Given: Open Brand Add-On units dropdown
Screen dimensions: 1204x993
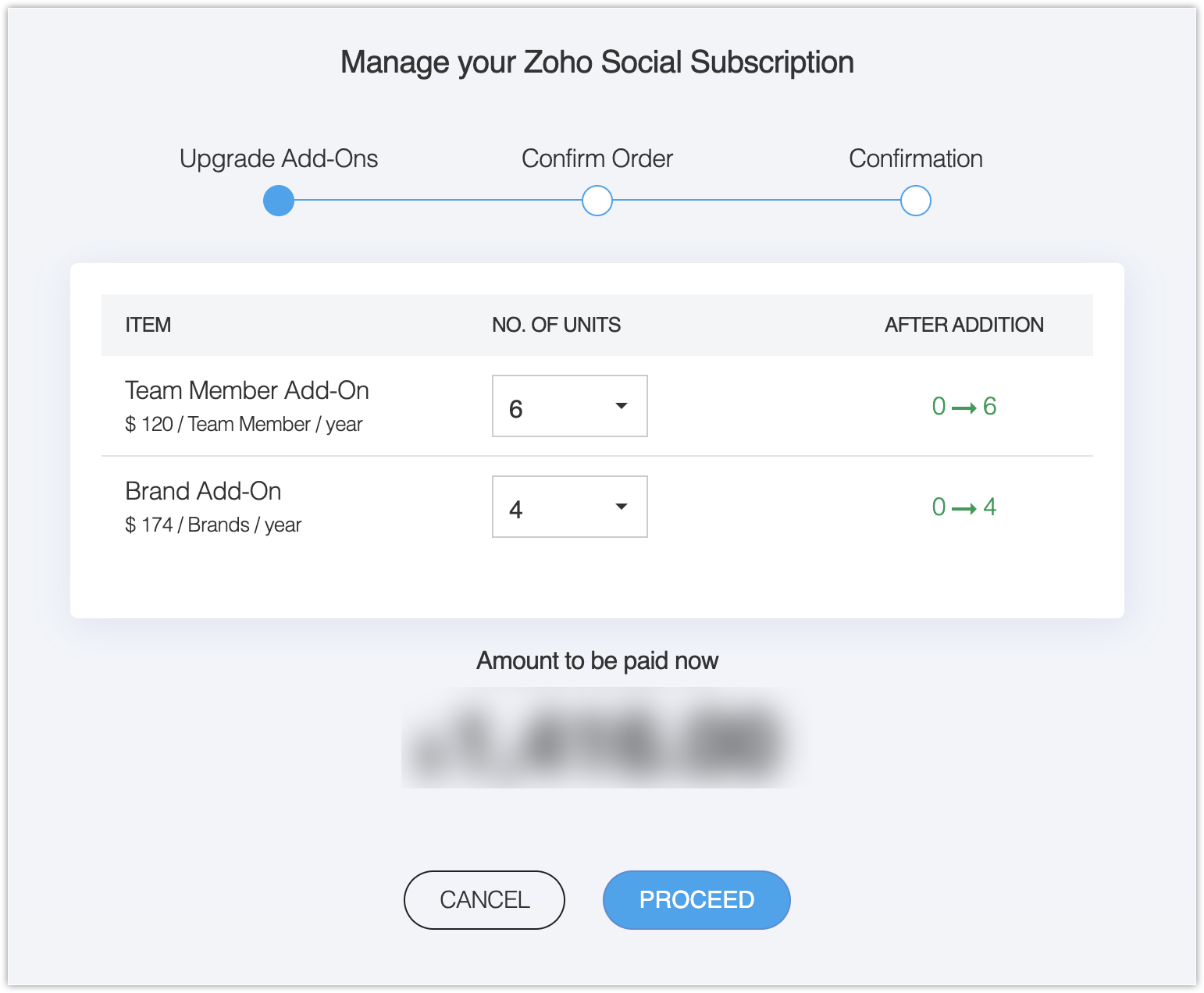Looking at the screenshot, I should 569,507.
